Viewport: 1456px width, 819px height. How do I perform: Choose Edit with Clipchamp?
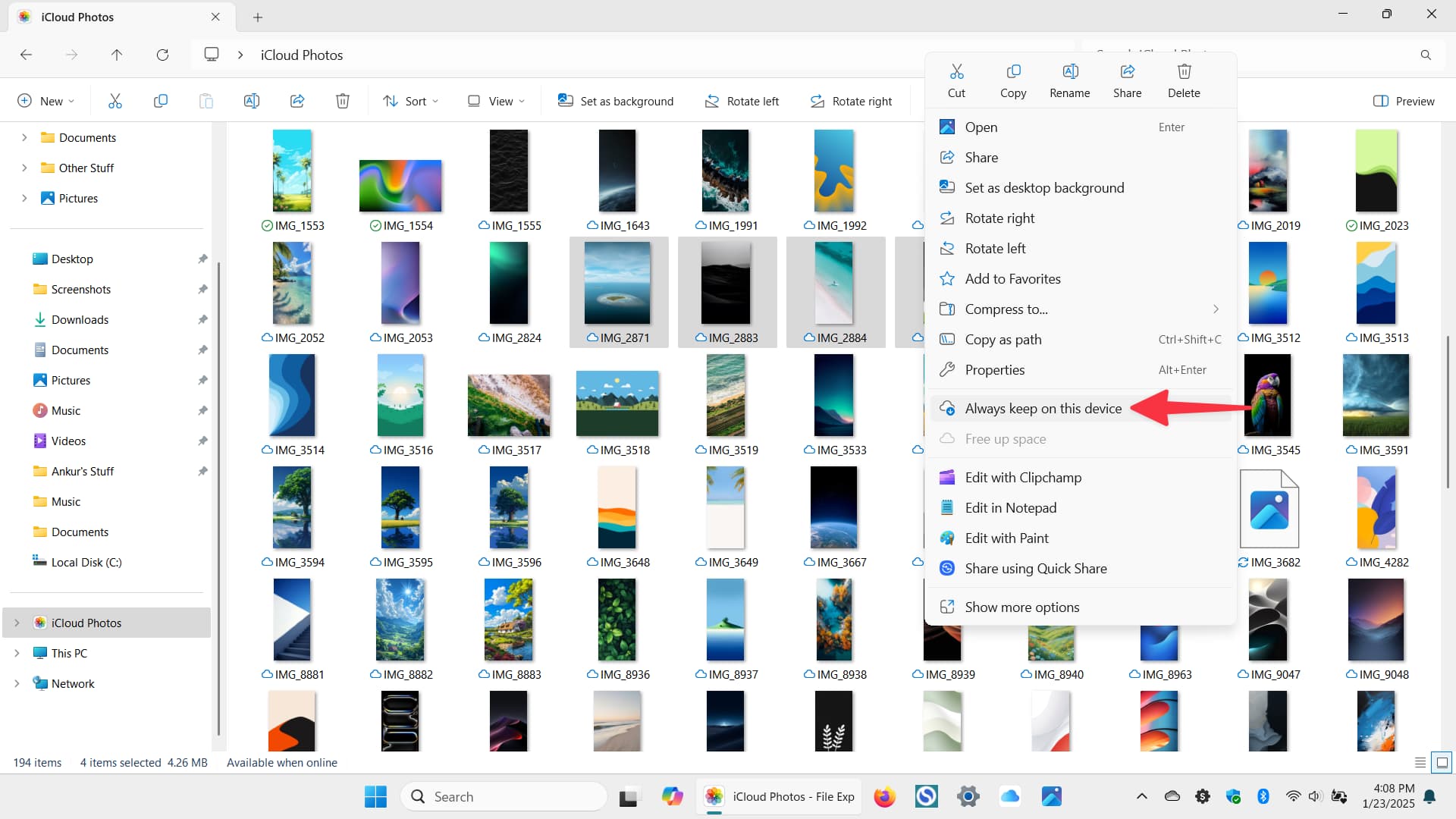pos(1081,477)
